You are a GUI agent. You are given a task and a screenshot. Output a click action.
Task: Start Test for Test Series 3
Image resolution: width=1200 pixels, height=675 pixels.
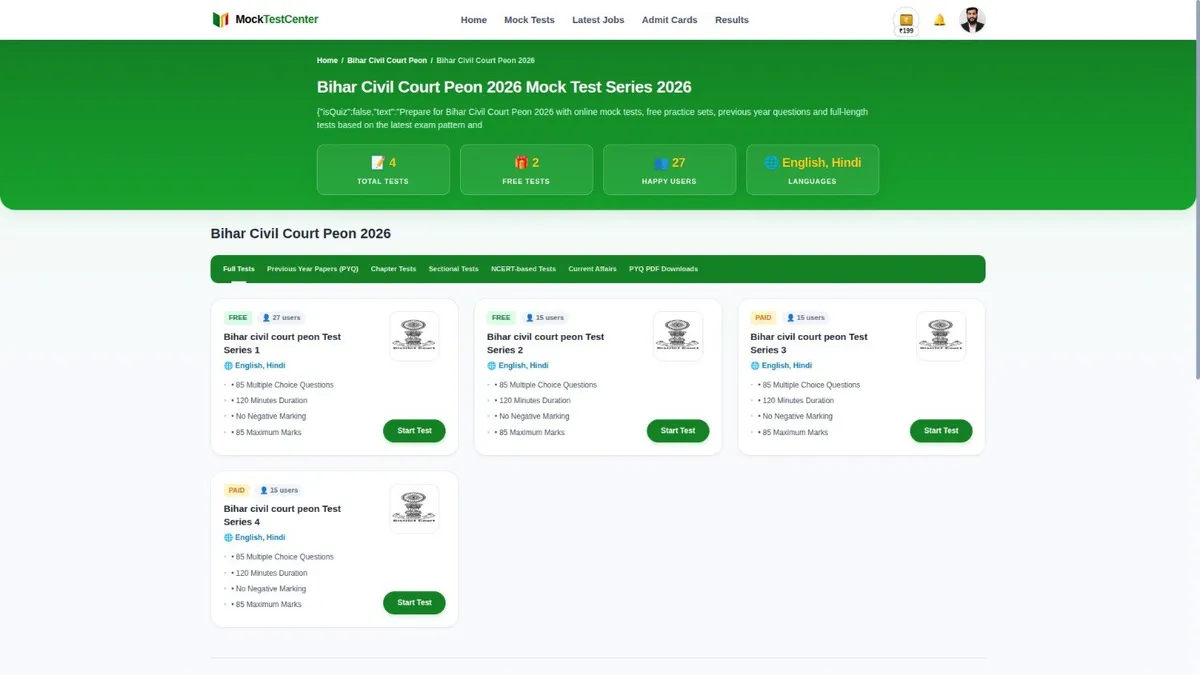(x=941, y=431)
